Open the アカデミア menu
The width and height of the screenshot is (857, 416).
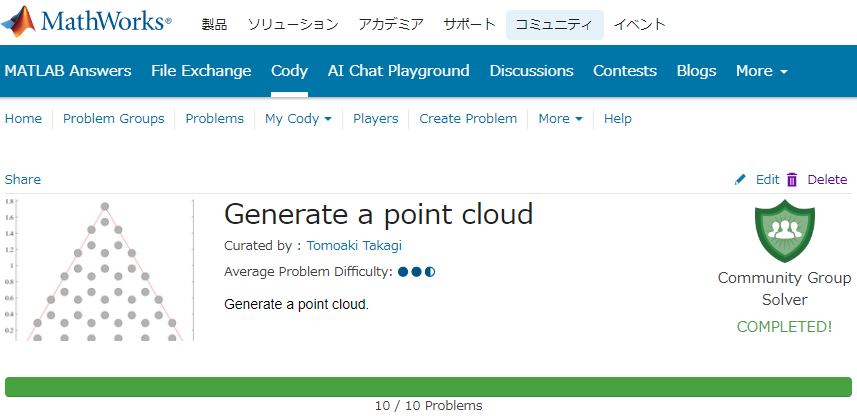(x=391, y=24)
